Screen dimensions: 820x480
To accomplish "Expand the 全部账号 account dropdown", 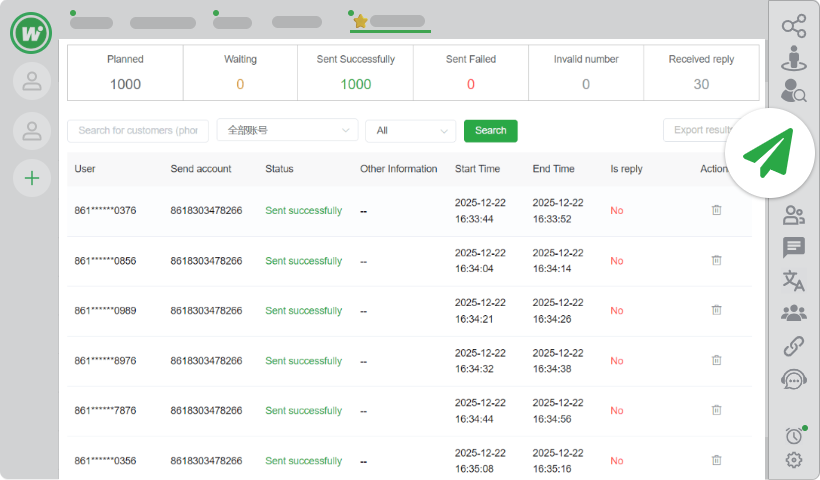I will [x=287, y=130].
